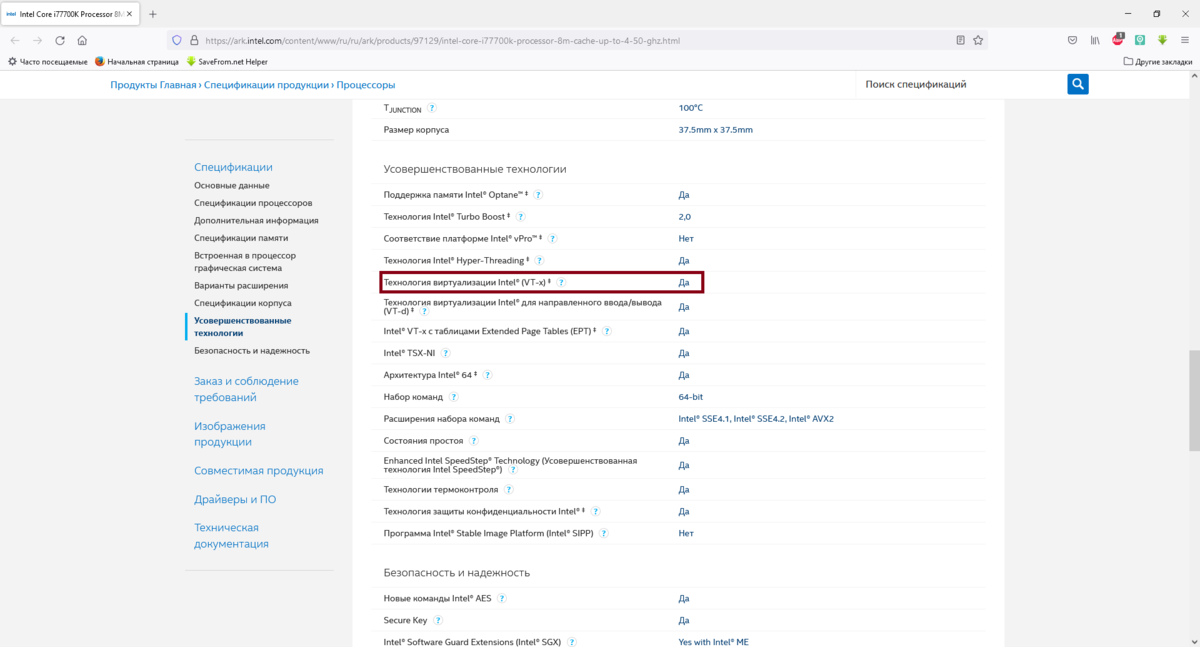Open SaveFrom green arrow extension icon
This screenshot has height=647, width=1200.
[x=1163, y=40]
